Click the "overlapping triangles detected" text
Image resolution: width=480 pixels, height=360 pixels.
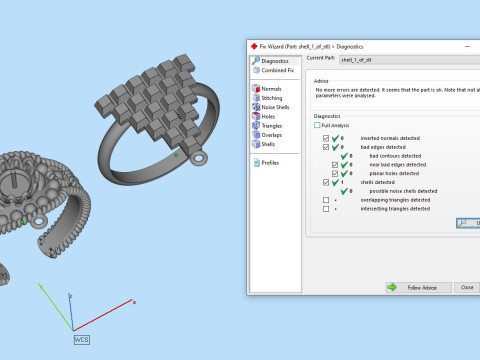(x=395, y=200)
